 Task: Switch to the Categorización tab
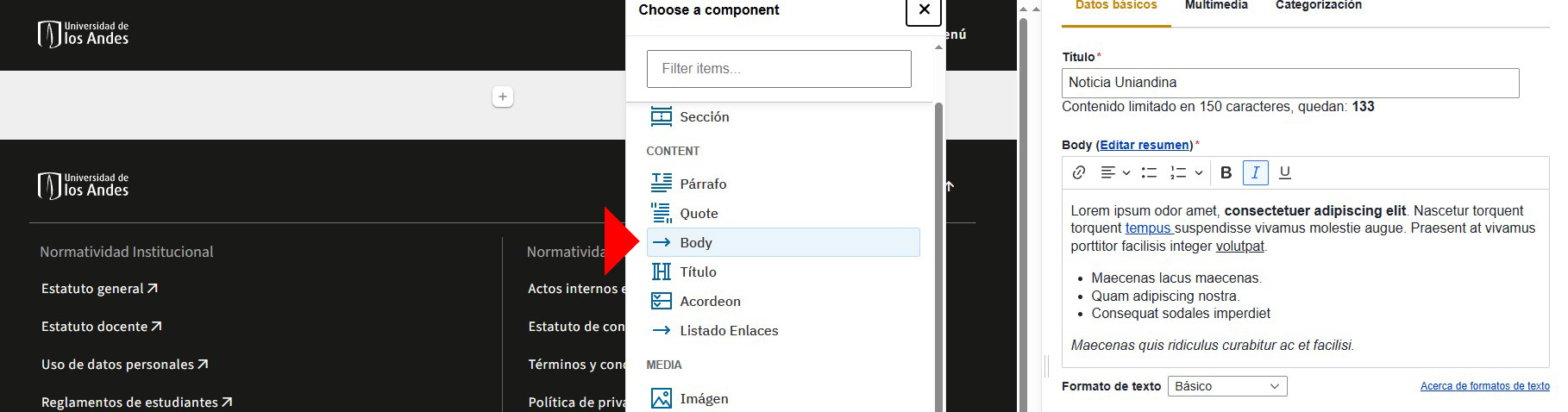[1319, 5]
